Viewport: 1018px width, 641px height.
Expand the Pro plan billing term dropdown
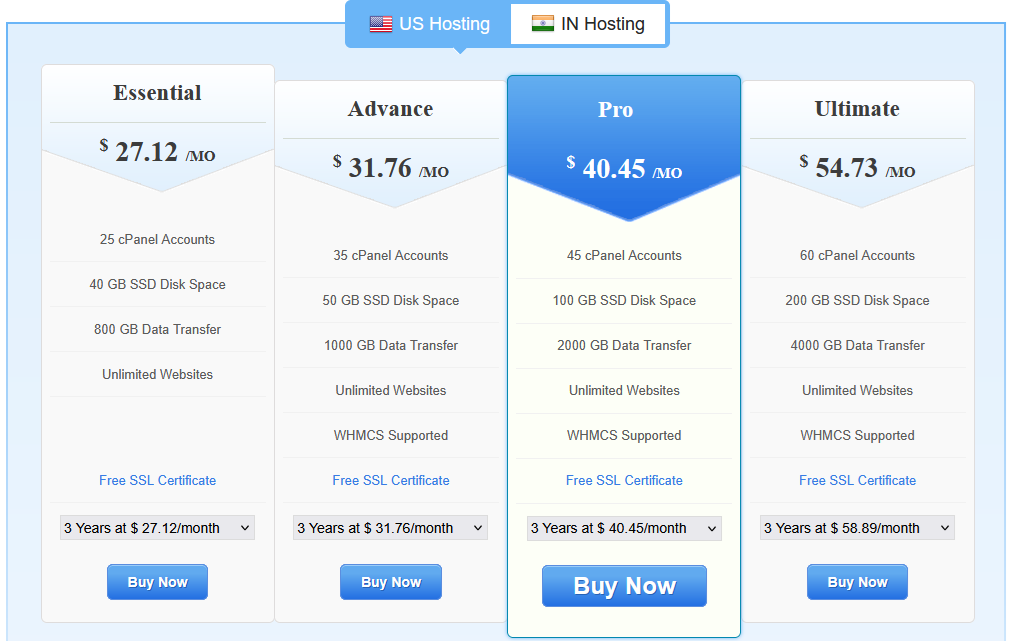624,528
